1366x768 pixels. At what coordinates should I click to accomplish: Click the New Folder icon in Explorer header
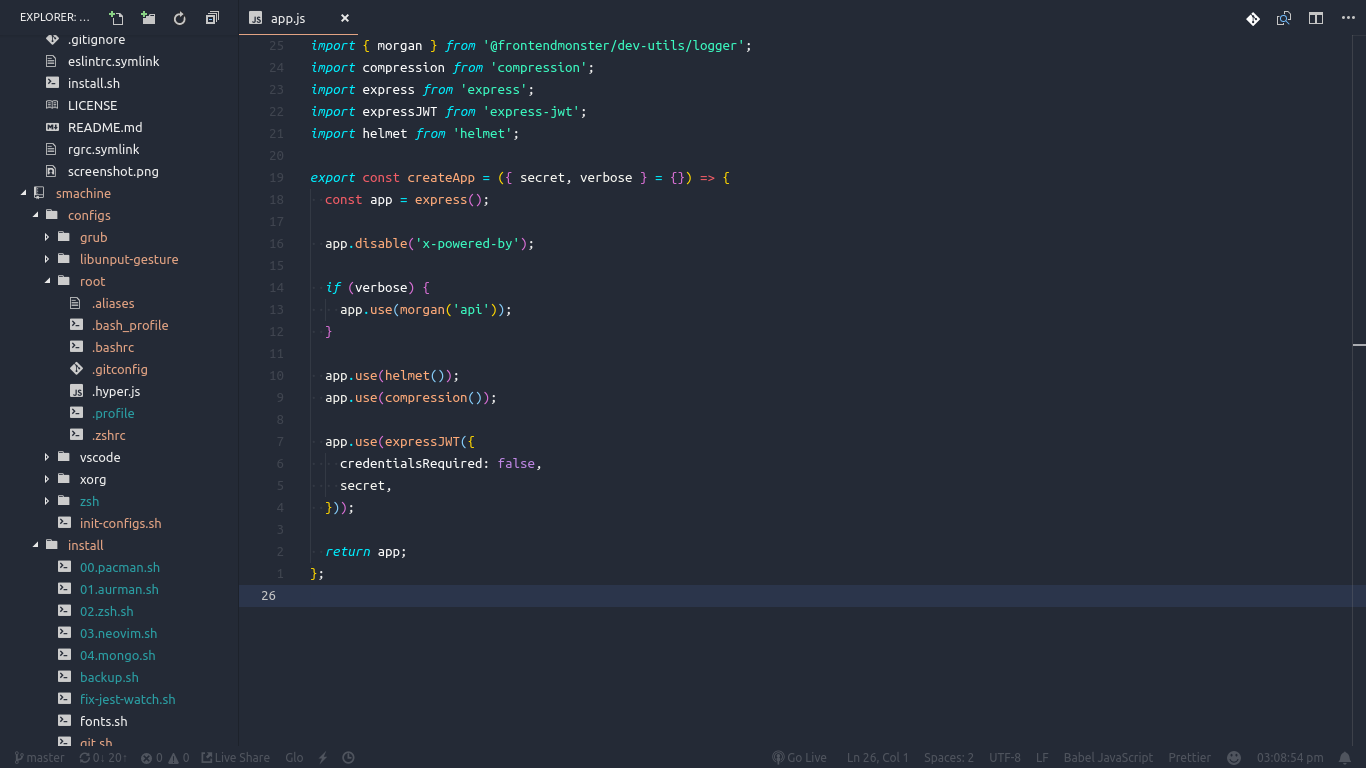click(x=148, y=18)
